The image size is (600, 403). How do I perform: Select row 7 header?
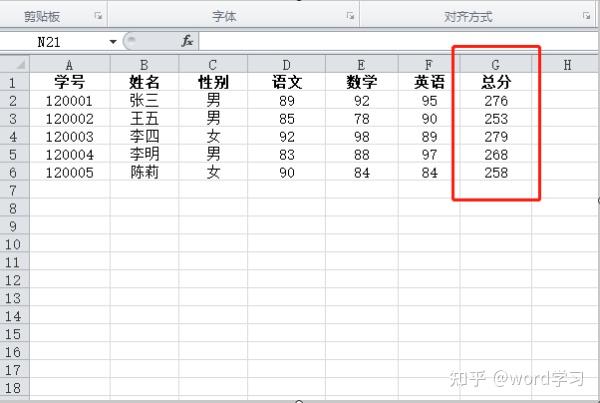click(15, 190)
